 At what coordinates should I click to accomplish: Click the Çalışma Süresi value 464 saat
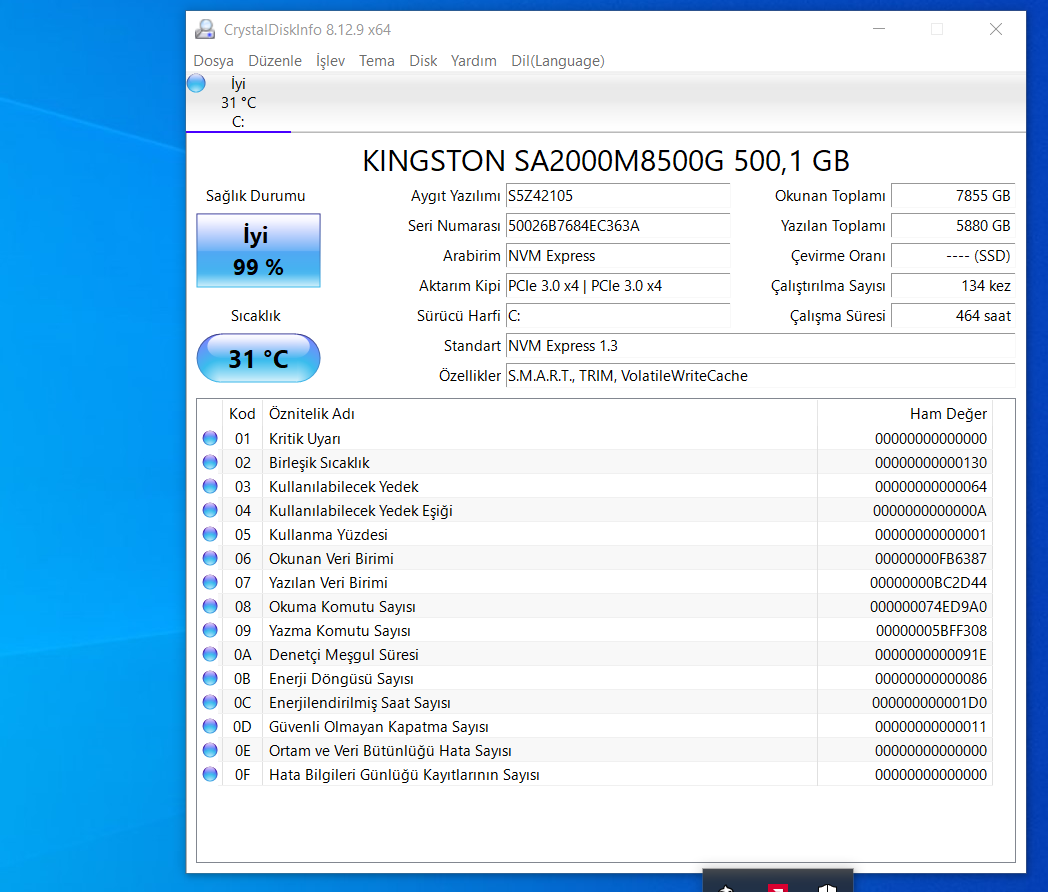(x=953, y=316)
